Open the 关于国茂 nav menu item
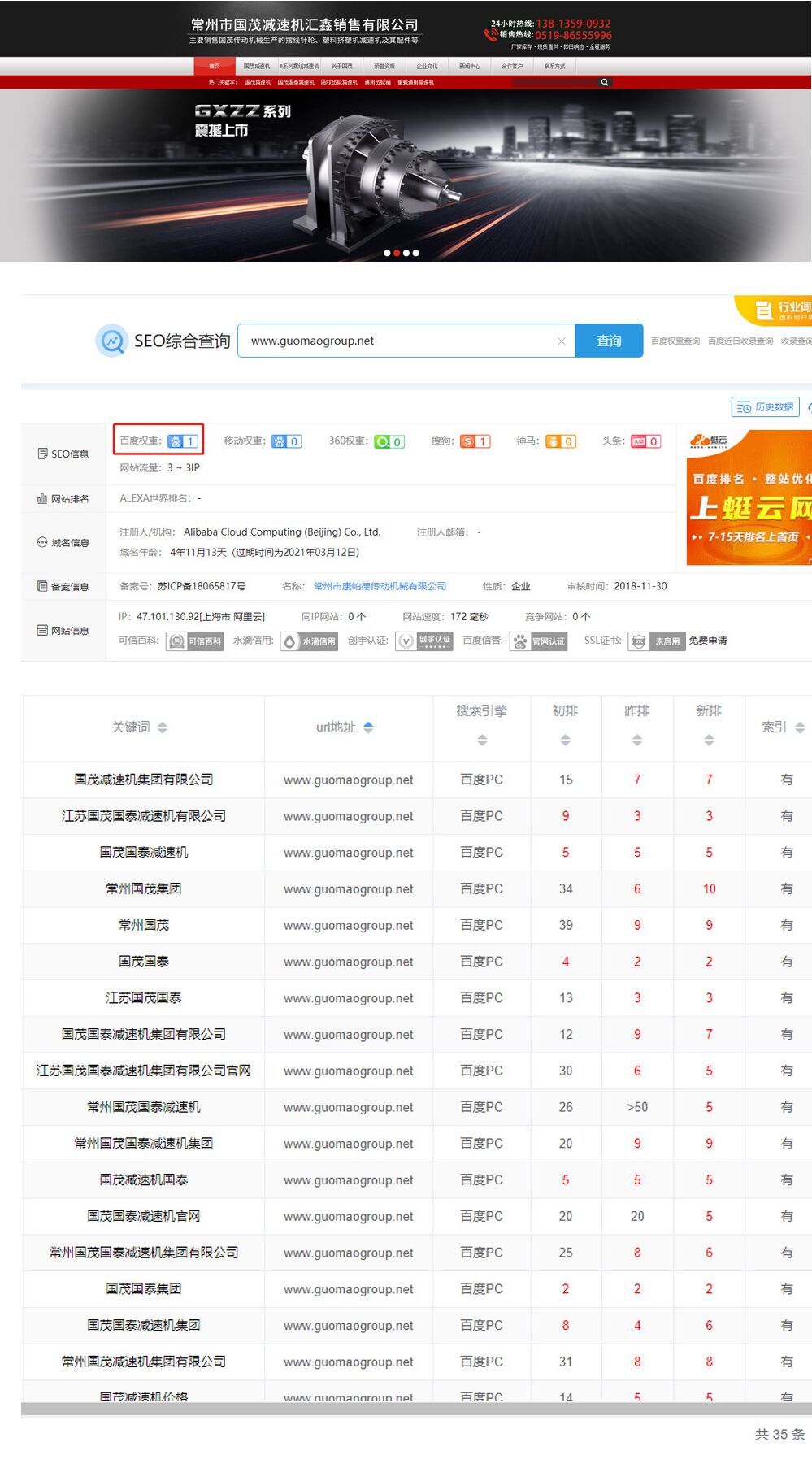 [x=341, y=66]
